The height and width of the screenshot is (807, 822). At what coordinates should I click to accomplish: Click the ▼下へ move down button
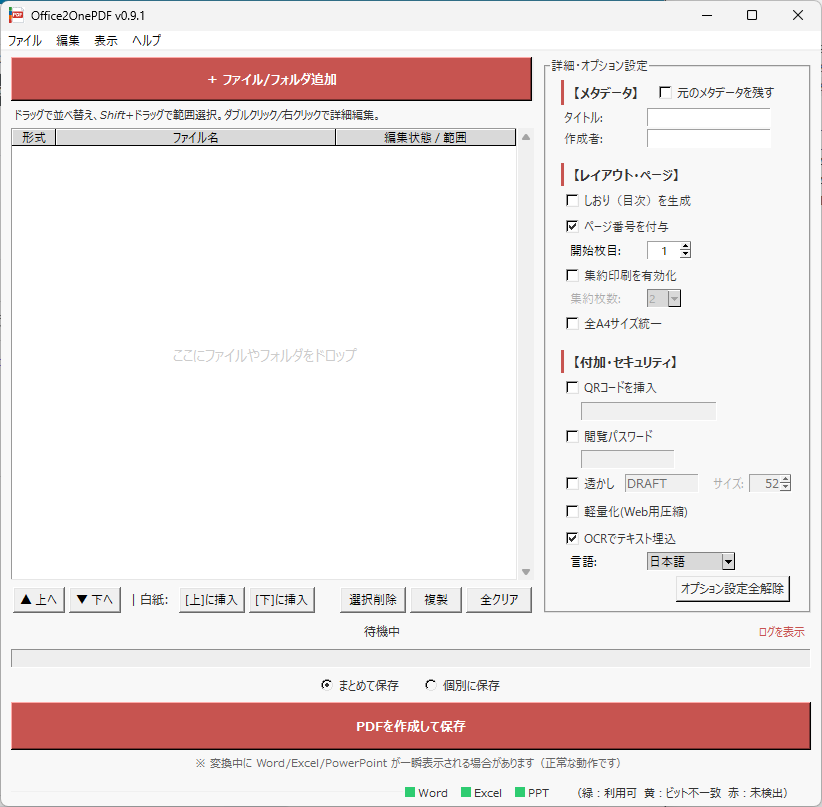pos(95,600)
